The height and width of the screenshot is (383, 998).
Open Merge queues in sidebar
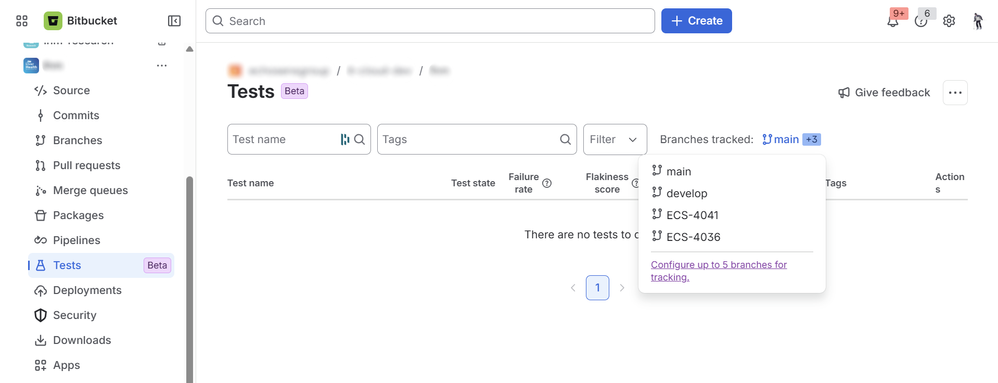[x=101, y=190]
